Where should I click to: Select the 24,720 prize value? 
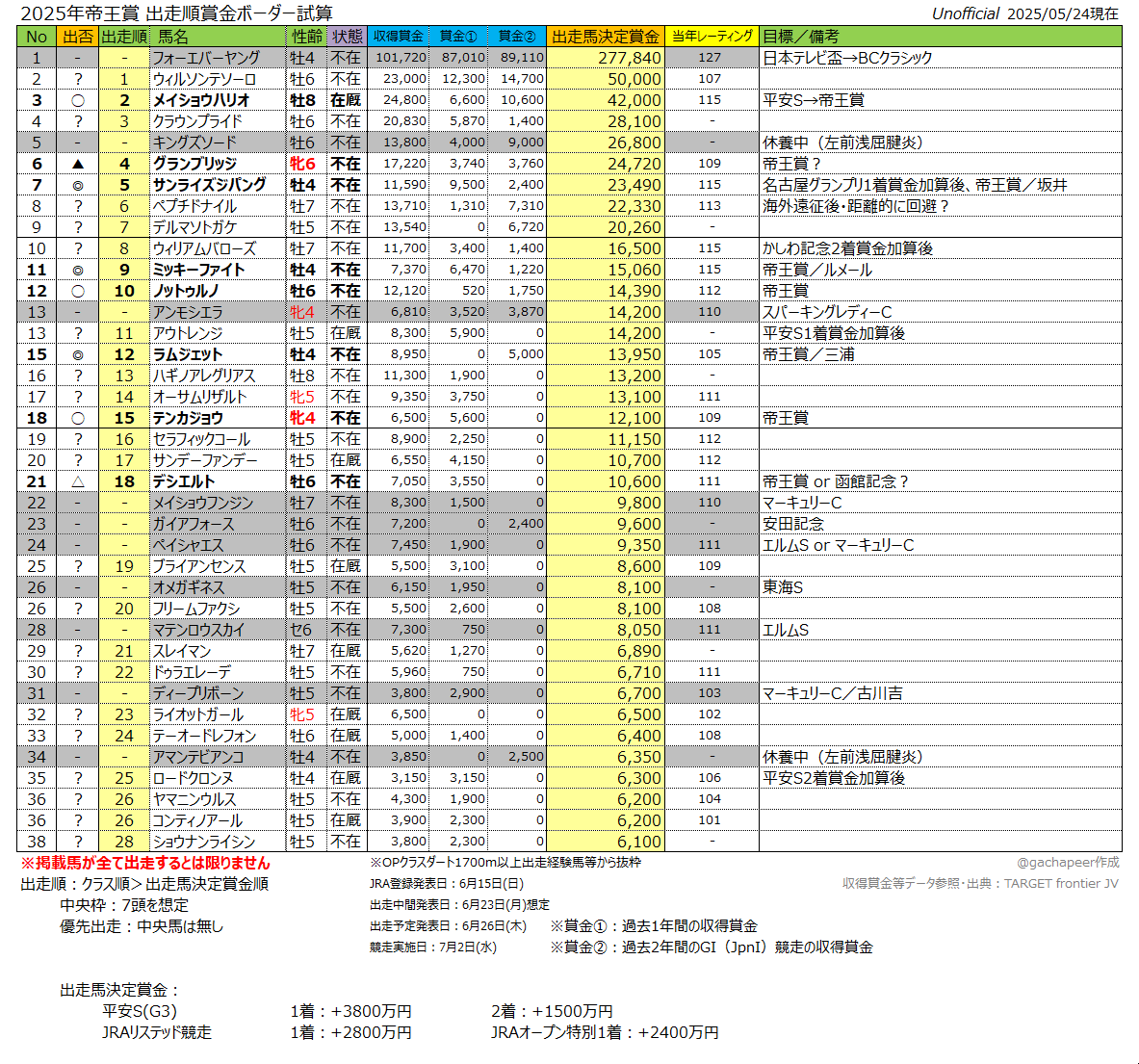coord(634,164)
